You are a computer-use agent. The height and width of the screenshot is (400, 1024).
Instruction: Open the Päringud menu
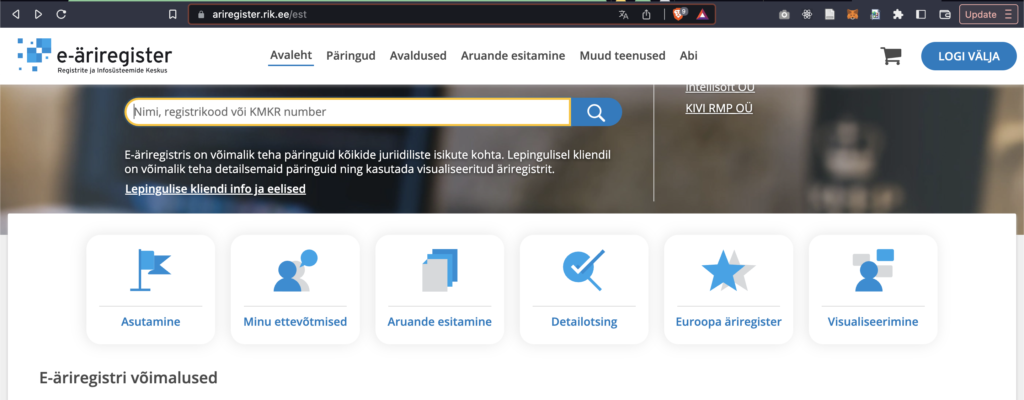[x=351, y=56]
